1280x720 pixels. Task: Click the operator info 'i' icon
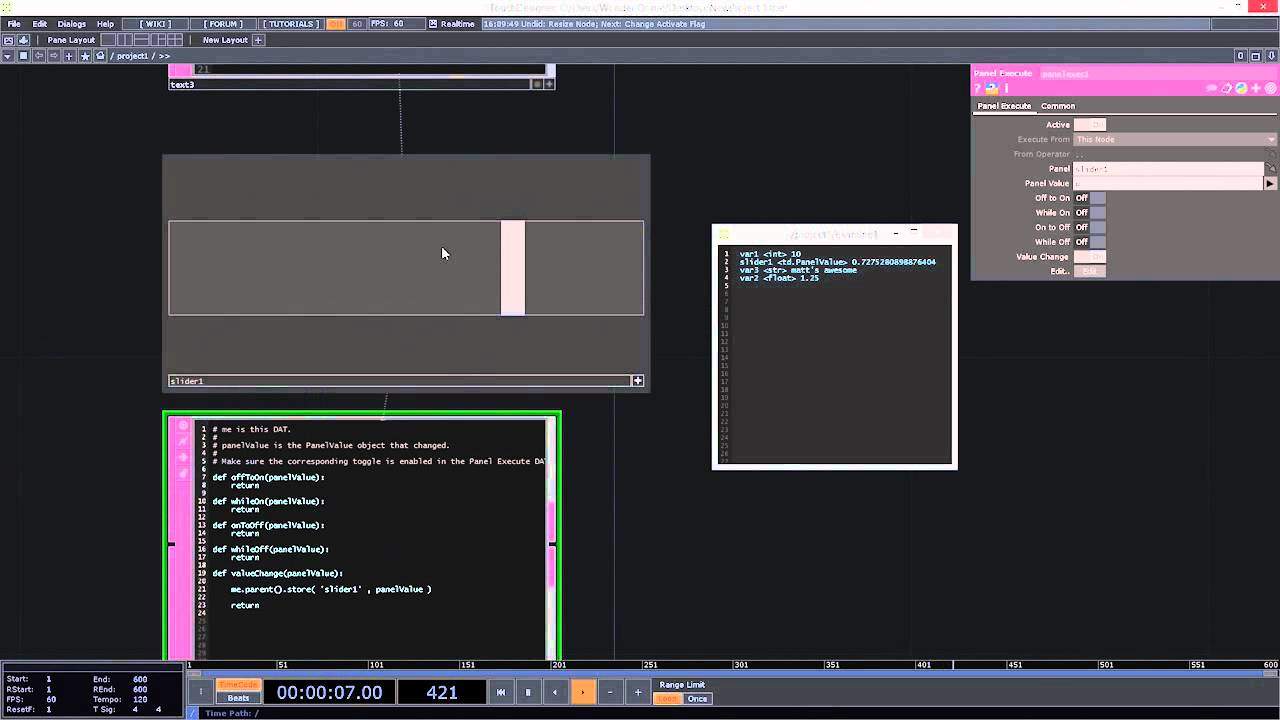[x=1006, y=89]
